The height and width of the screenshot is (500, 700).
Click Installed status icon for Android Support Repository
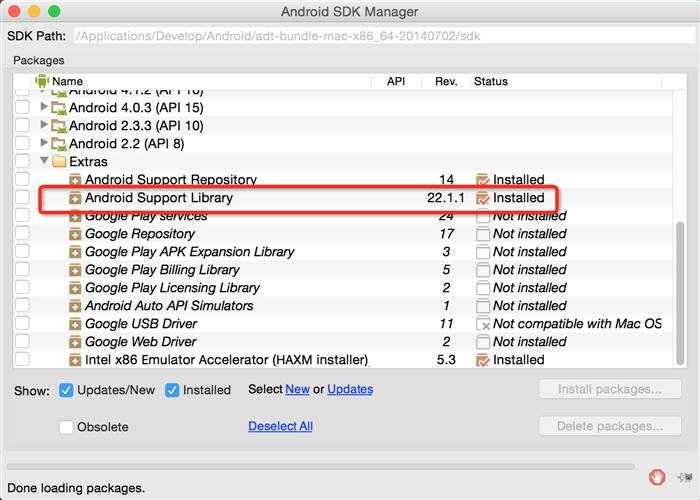point(483,179)
